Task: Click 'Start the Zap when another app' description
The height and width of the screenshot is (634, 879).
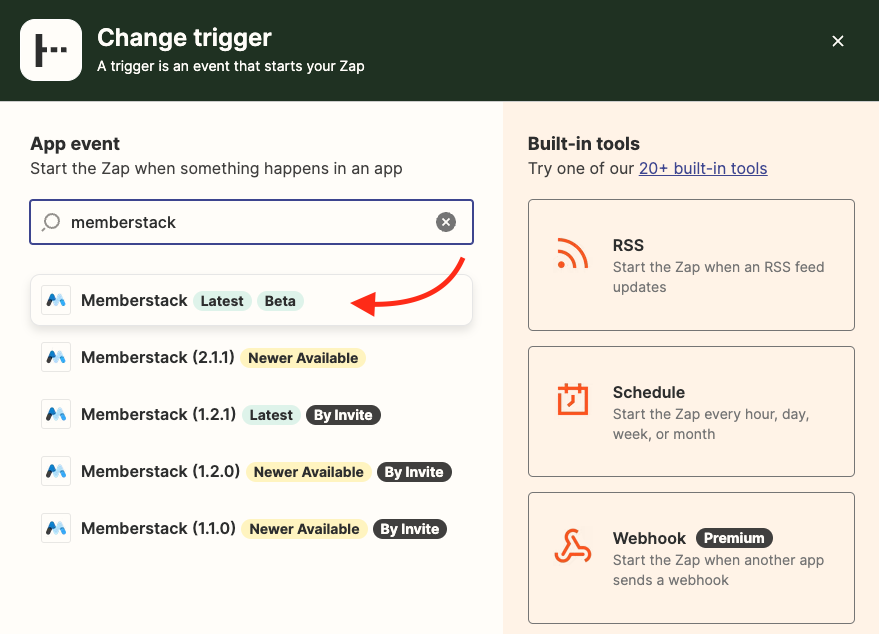Action: click(718, 570)
